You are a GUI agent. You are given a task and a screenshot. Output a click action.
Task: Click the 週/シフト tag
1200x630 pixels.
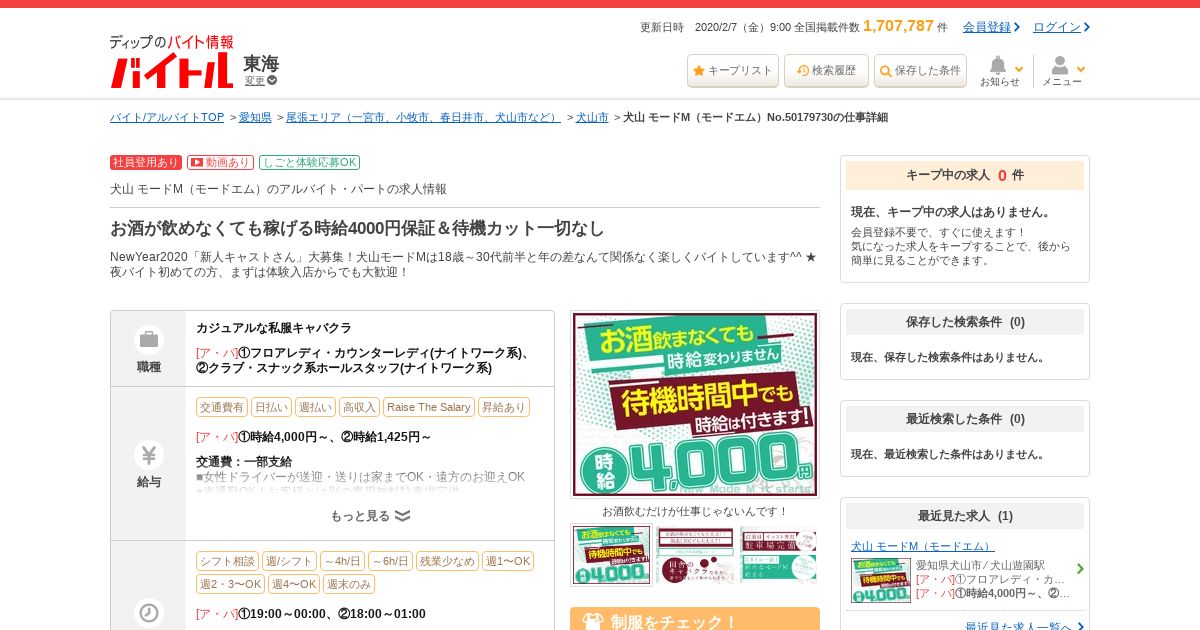point(289,561)
